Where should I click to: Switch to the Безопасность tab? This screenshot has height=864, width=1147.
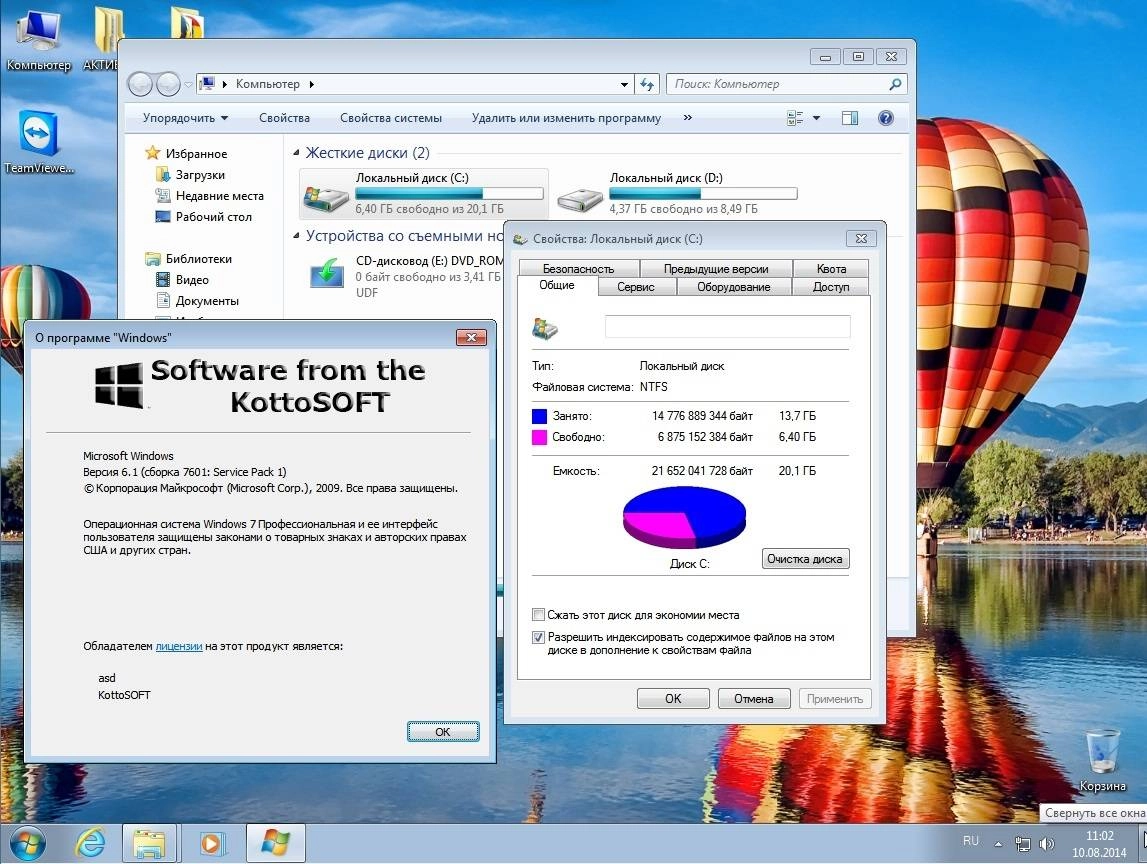[579, 268]
